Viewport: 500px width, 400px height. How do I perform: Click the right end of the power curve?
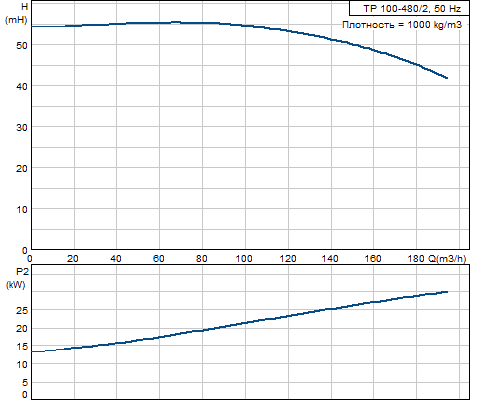point(447,292)
